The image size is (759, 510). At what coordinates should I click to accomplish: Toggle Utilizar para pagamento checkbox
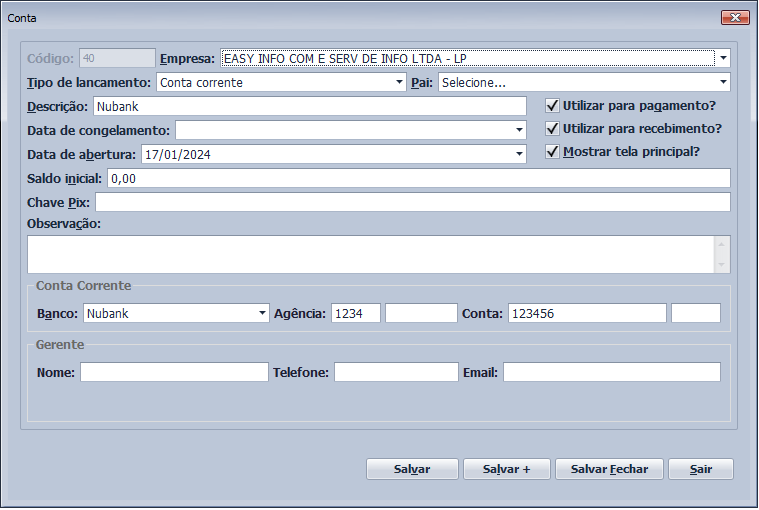pyautogui.click(x=552, y=105)
